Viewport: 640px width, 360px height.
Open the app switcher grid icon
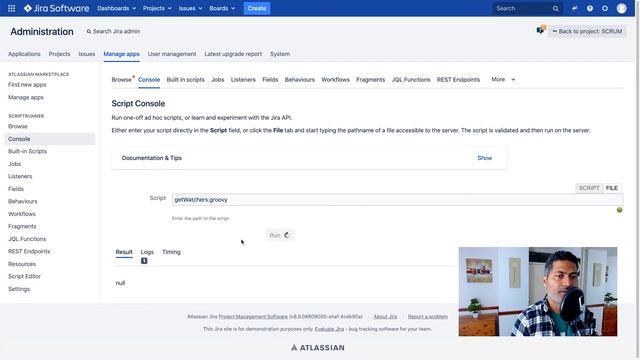(x=11, y=8)
